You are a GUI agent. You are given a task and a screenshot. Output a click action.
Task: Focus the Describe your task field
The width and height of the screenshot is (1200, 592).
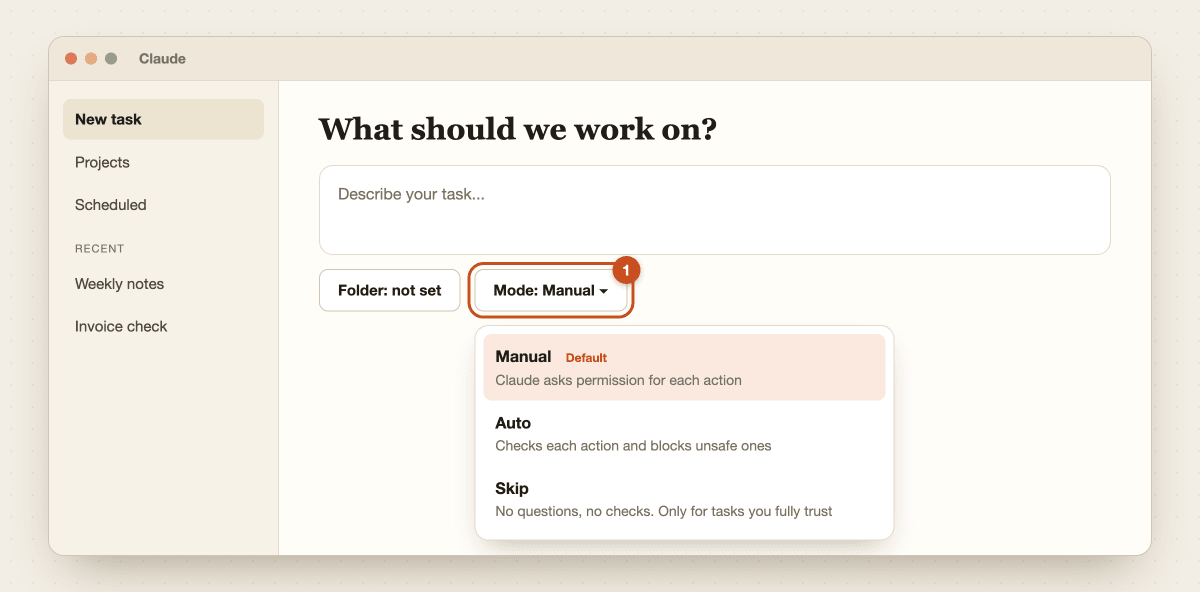point(714,210)
